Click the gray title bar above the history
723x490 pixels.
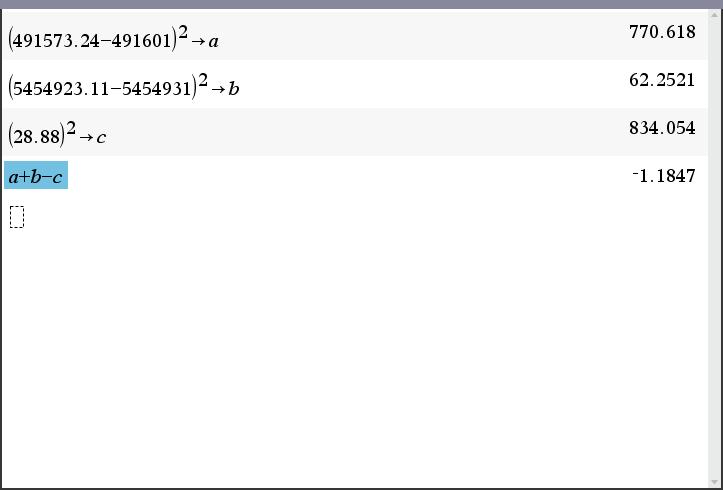(x=362, y=4)
